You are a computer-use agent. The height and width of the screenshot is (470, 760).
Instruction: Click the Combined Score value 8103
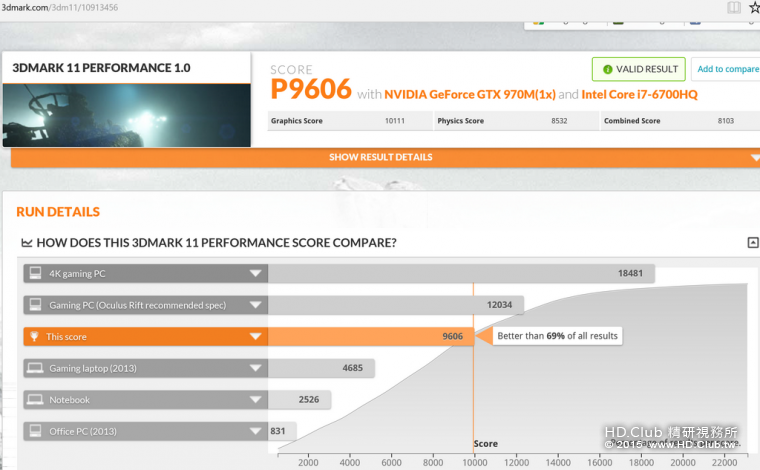[x=726, y=121]
